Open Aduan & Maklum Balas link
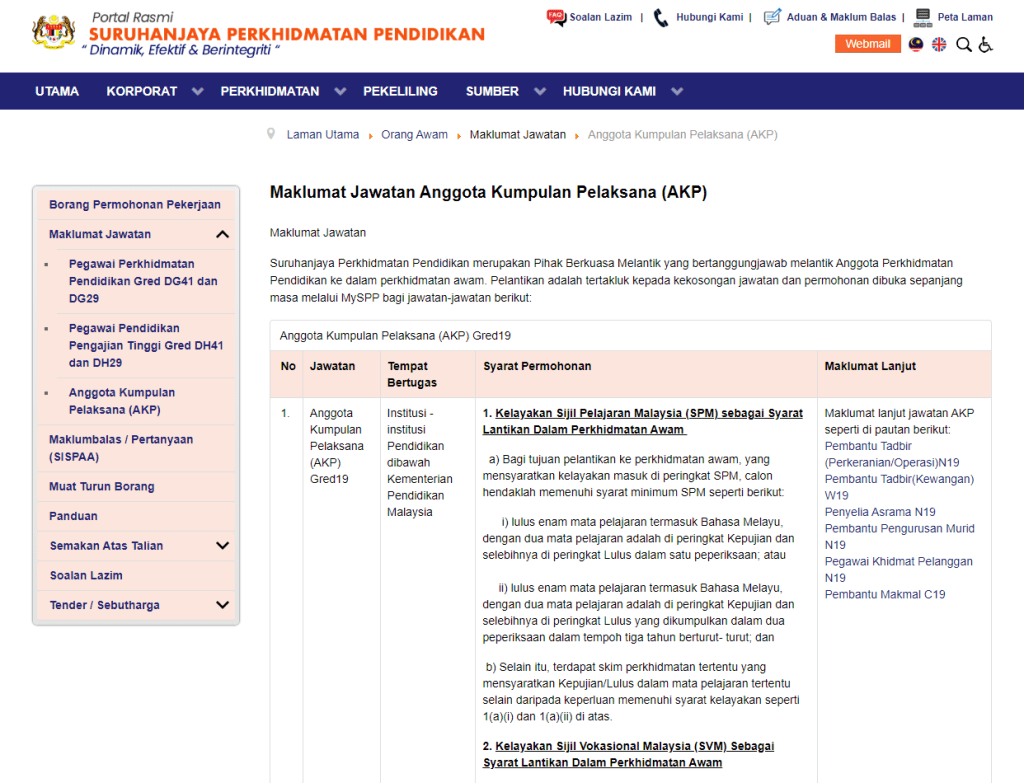This screenshot has width=1024, height=783. click(x=841, y=17)
